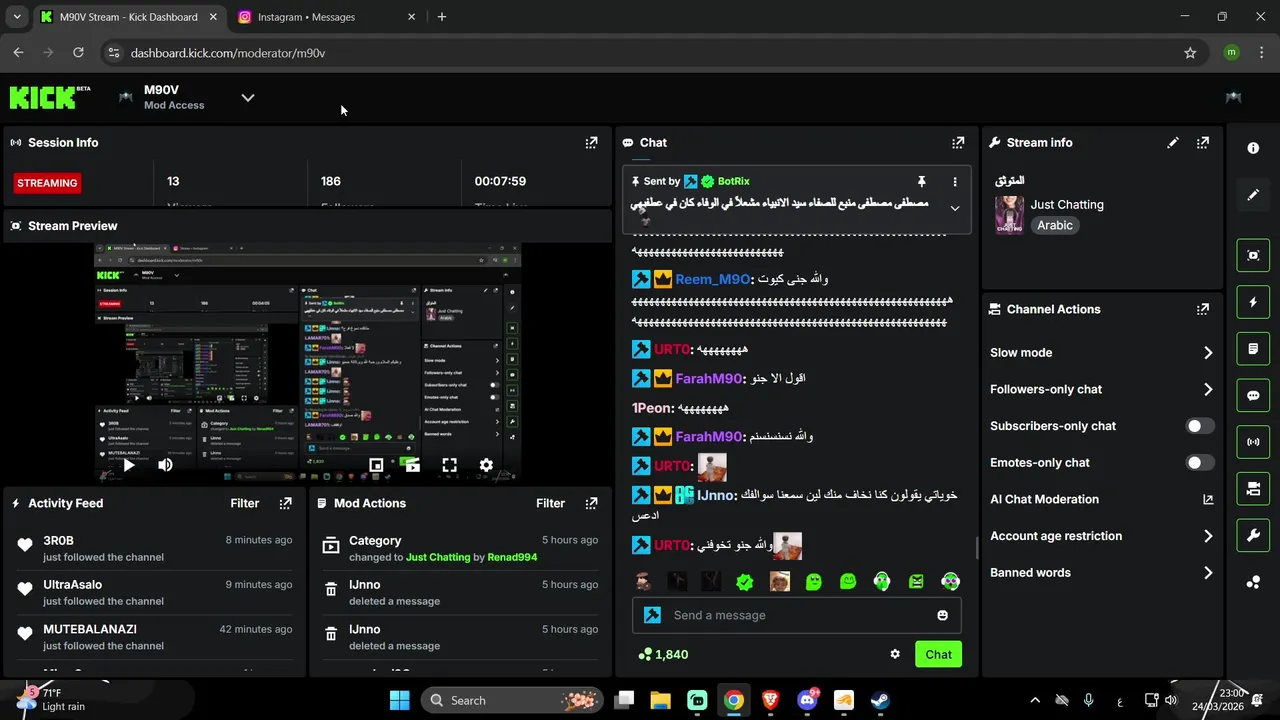The height and width of the screenshot is (720, 1280).
Task: Click the channel points dots icon in sidebar
Action: pyautogui.click(x=1253, y=582)
